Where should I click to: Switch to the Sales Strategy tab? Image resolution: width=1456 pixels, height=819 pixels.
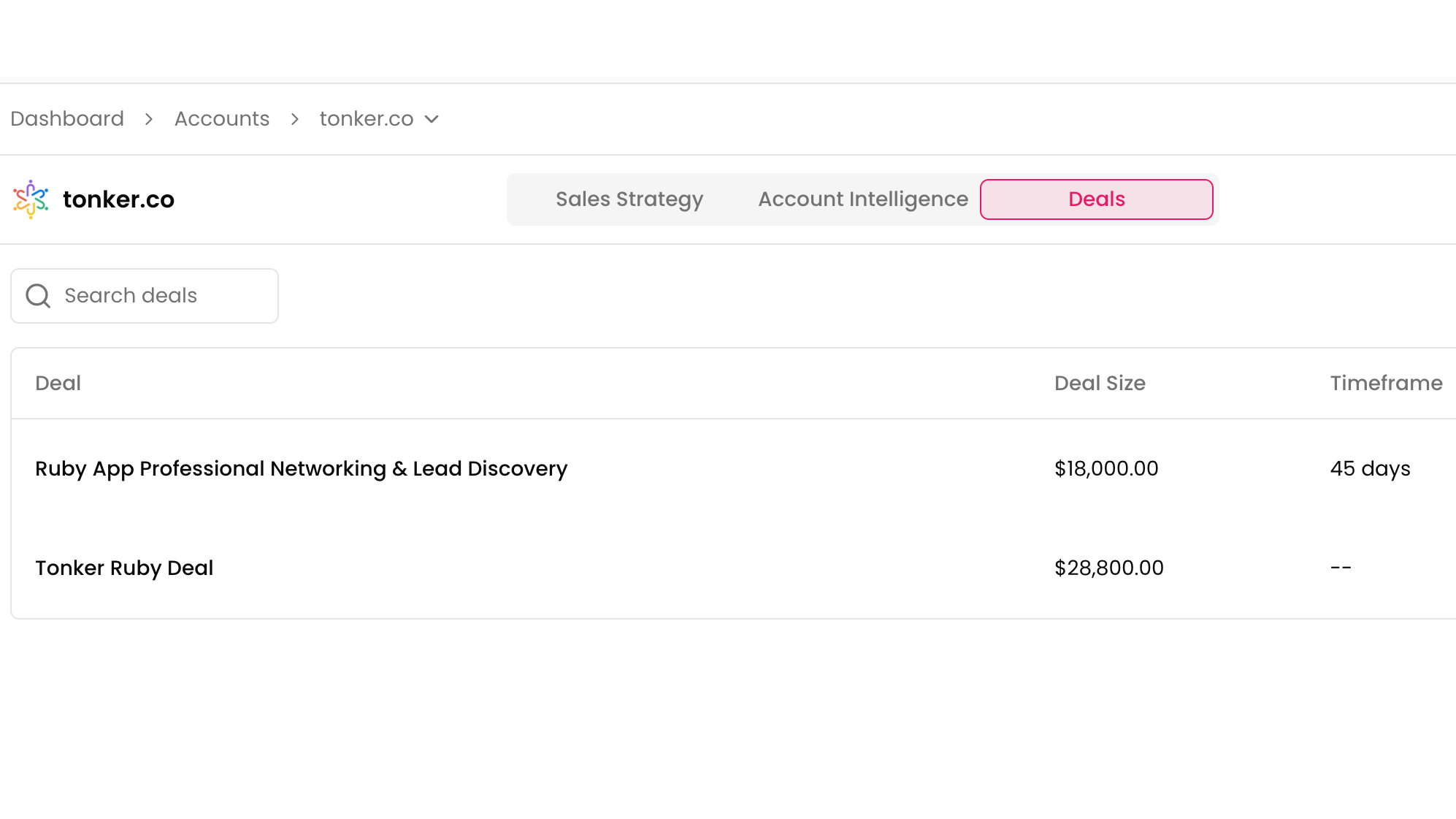629,199
